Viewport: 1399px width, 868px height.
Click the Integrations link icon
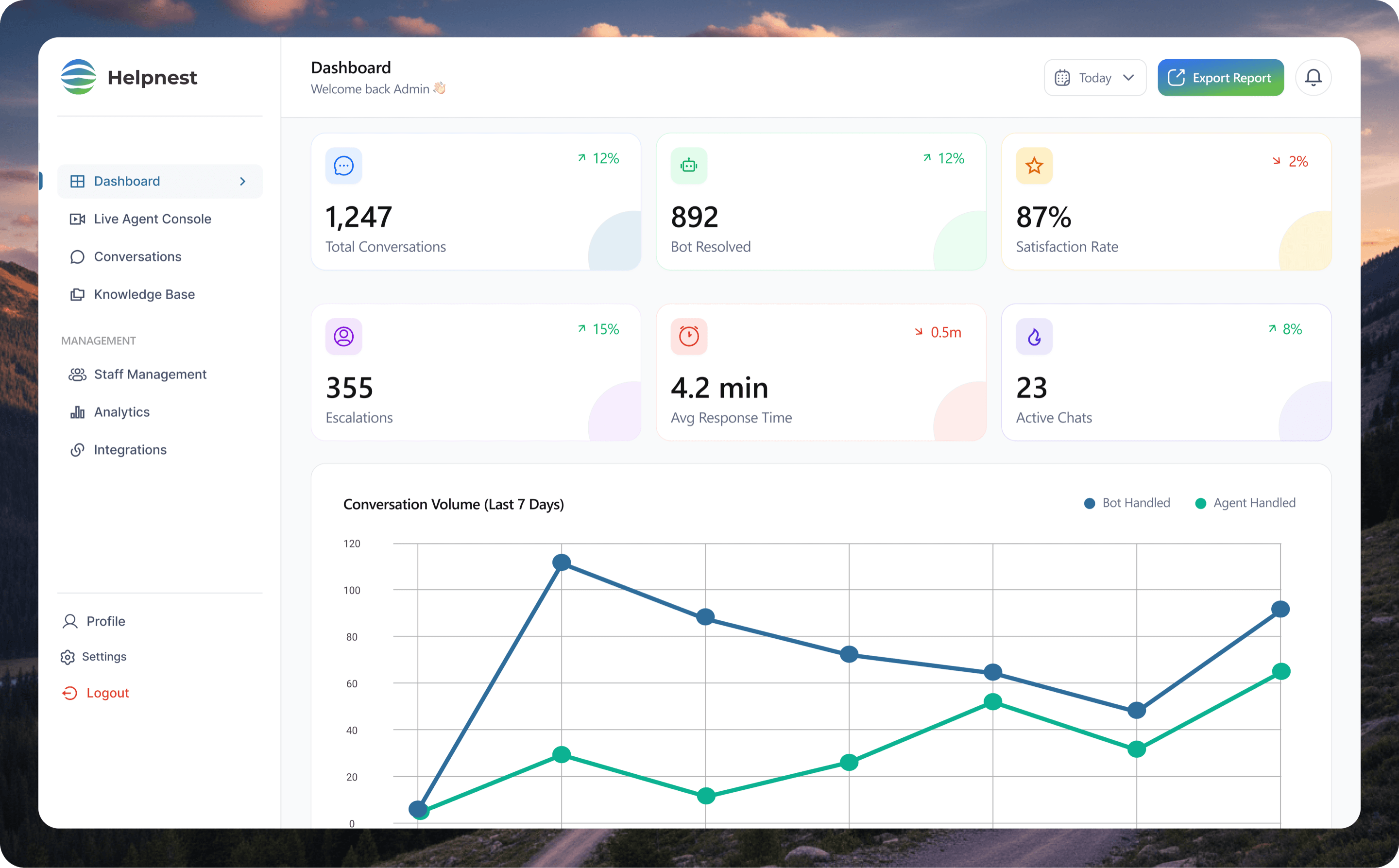point(77,450)
